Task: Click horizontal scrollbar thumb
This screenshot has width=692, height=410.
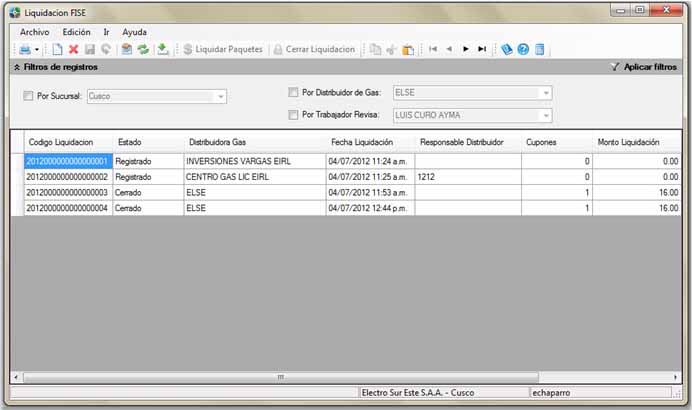Action: point(281,377)
